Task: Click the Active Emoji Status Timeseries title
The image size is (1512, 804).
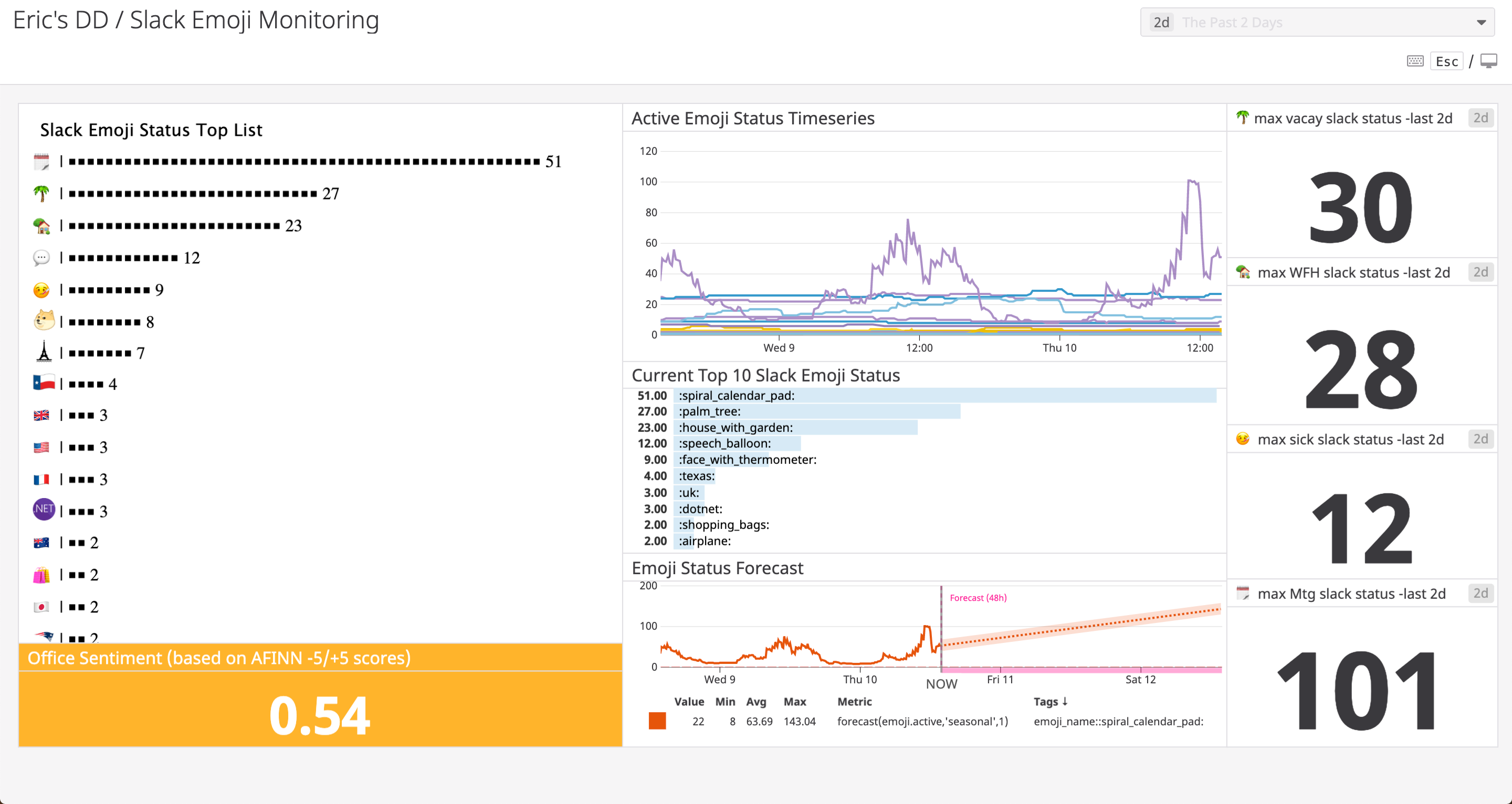Action: pyautogui.click(x=752, y=118)
